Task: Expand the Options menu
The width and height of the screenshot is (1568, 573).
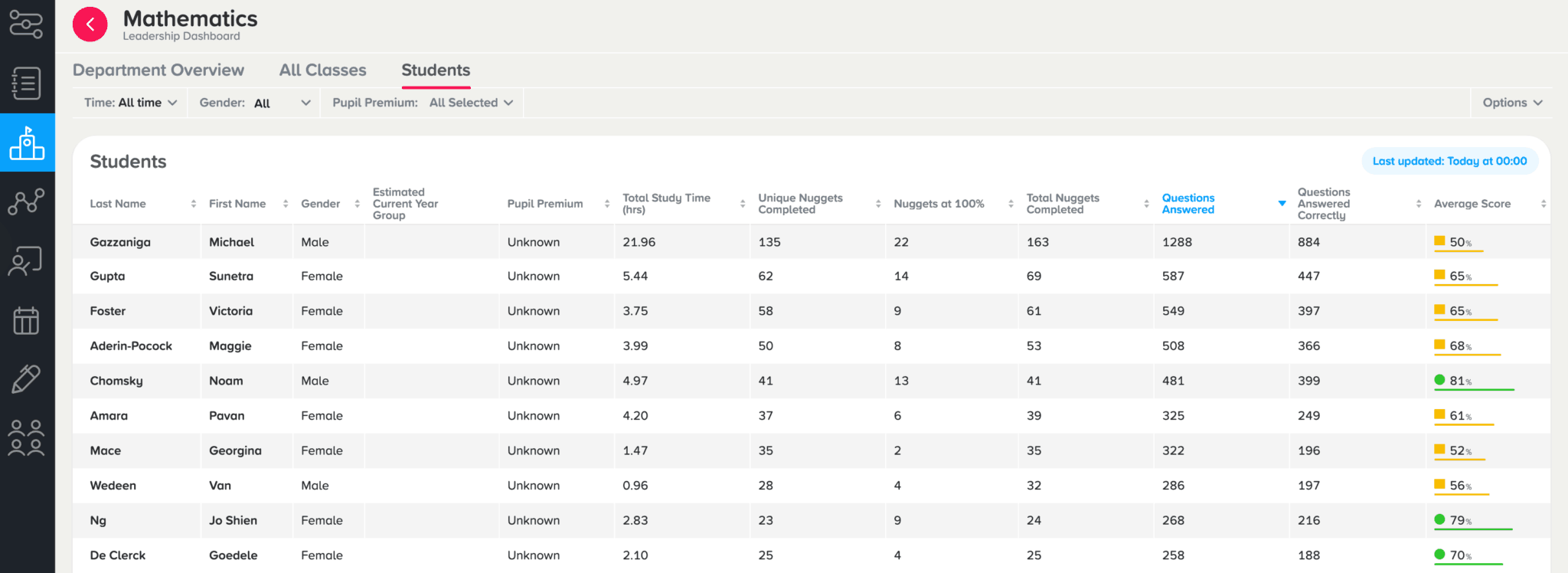Action: pos(1512,103)
